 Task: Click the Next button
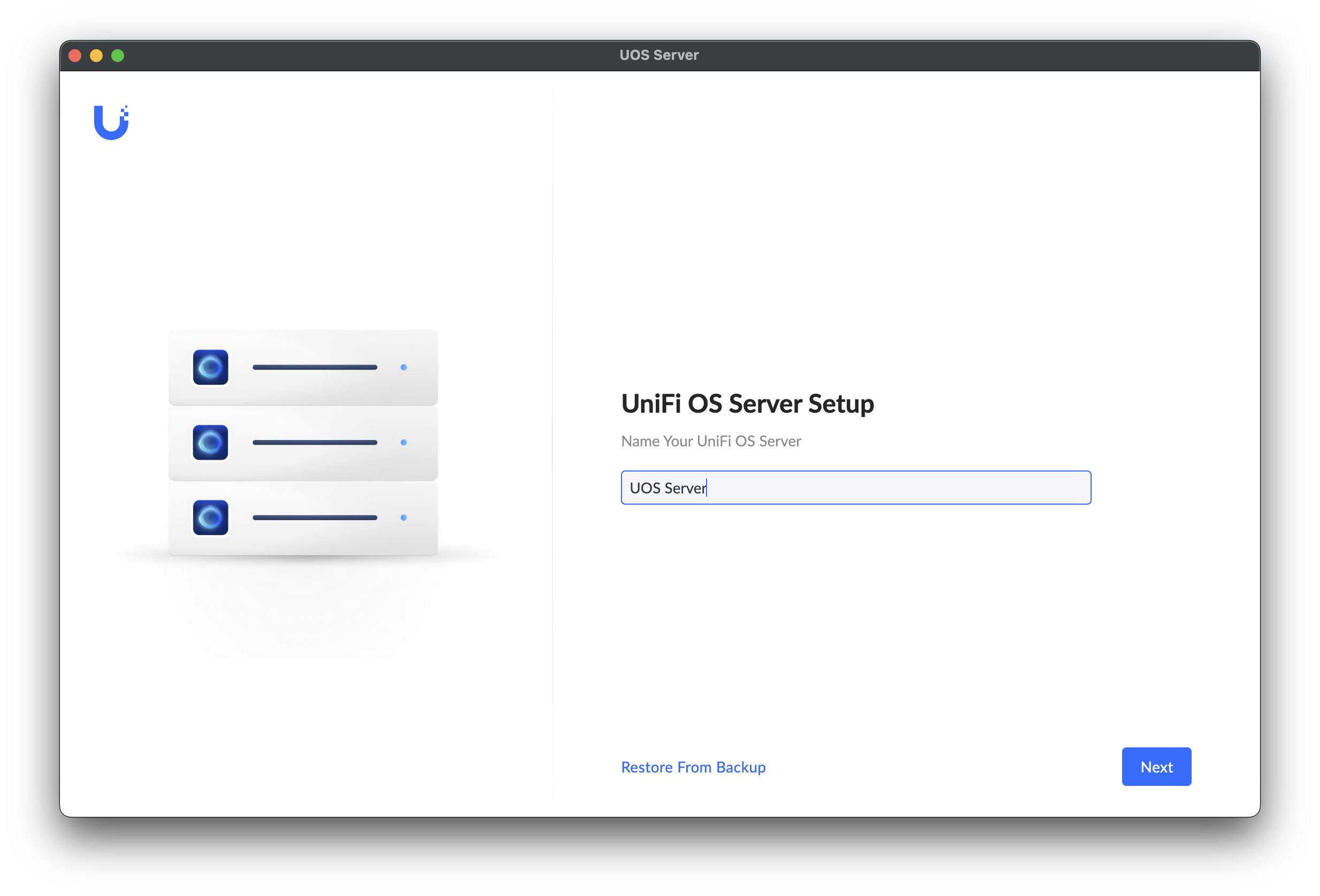(1156, 767)
